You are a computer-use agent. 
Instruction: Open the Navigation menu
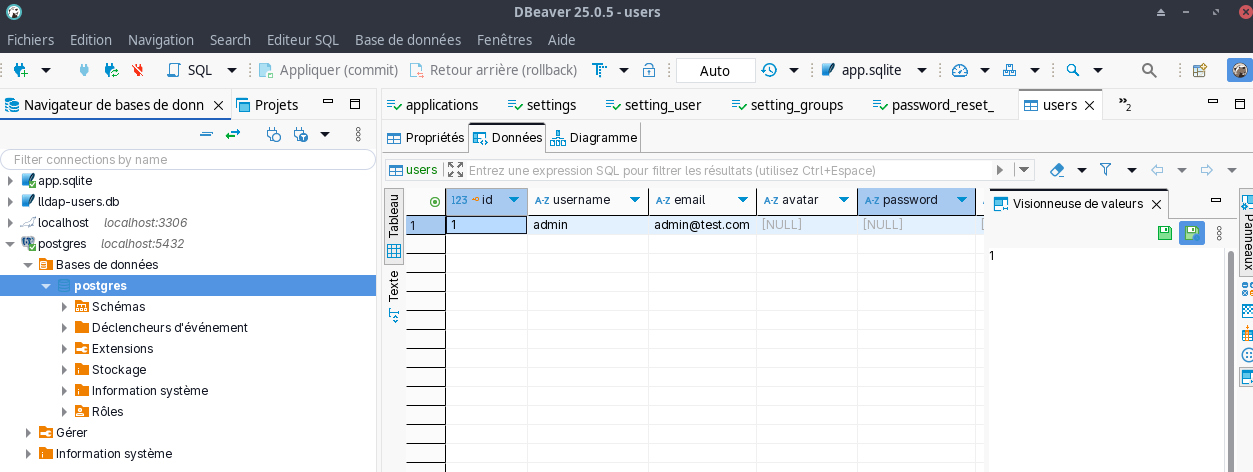pyautogui.click(x=161, y=40)
